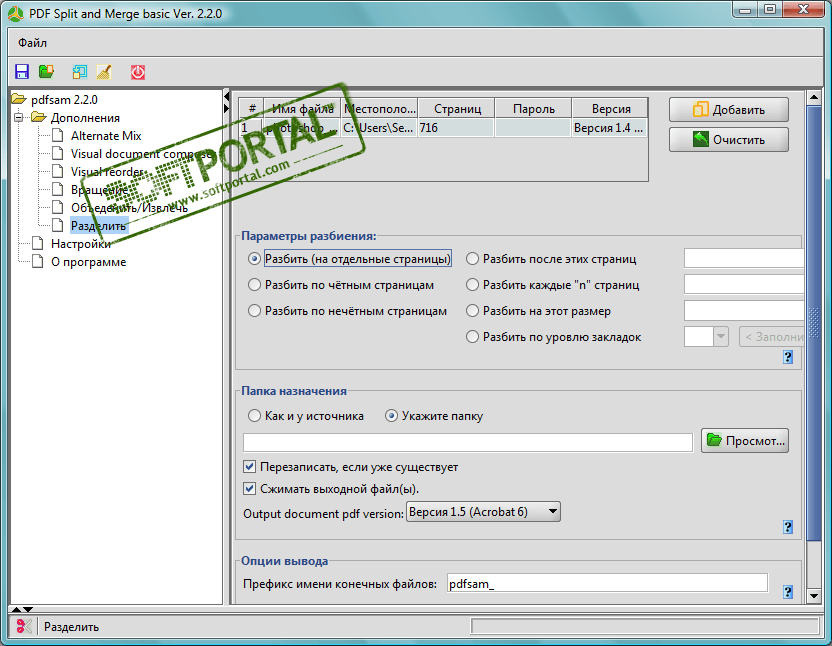Click the О программе page icon
Screen dimensions: 832x646
click(38, 262)
